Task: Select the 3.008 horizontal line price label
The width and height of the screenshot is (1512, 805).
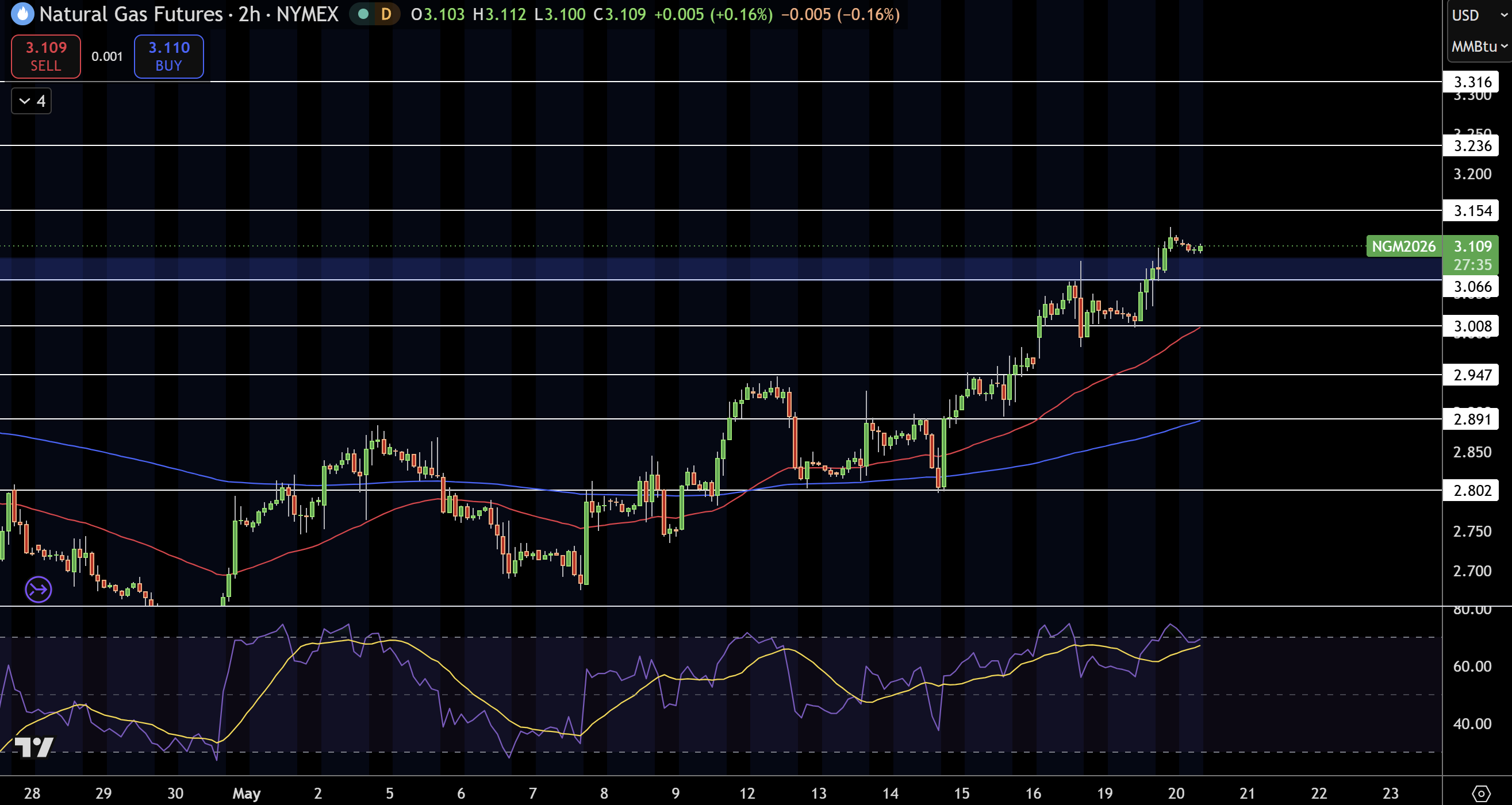Action: 1472,326
